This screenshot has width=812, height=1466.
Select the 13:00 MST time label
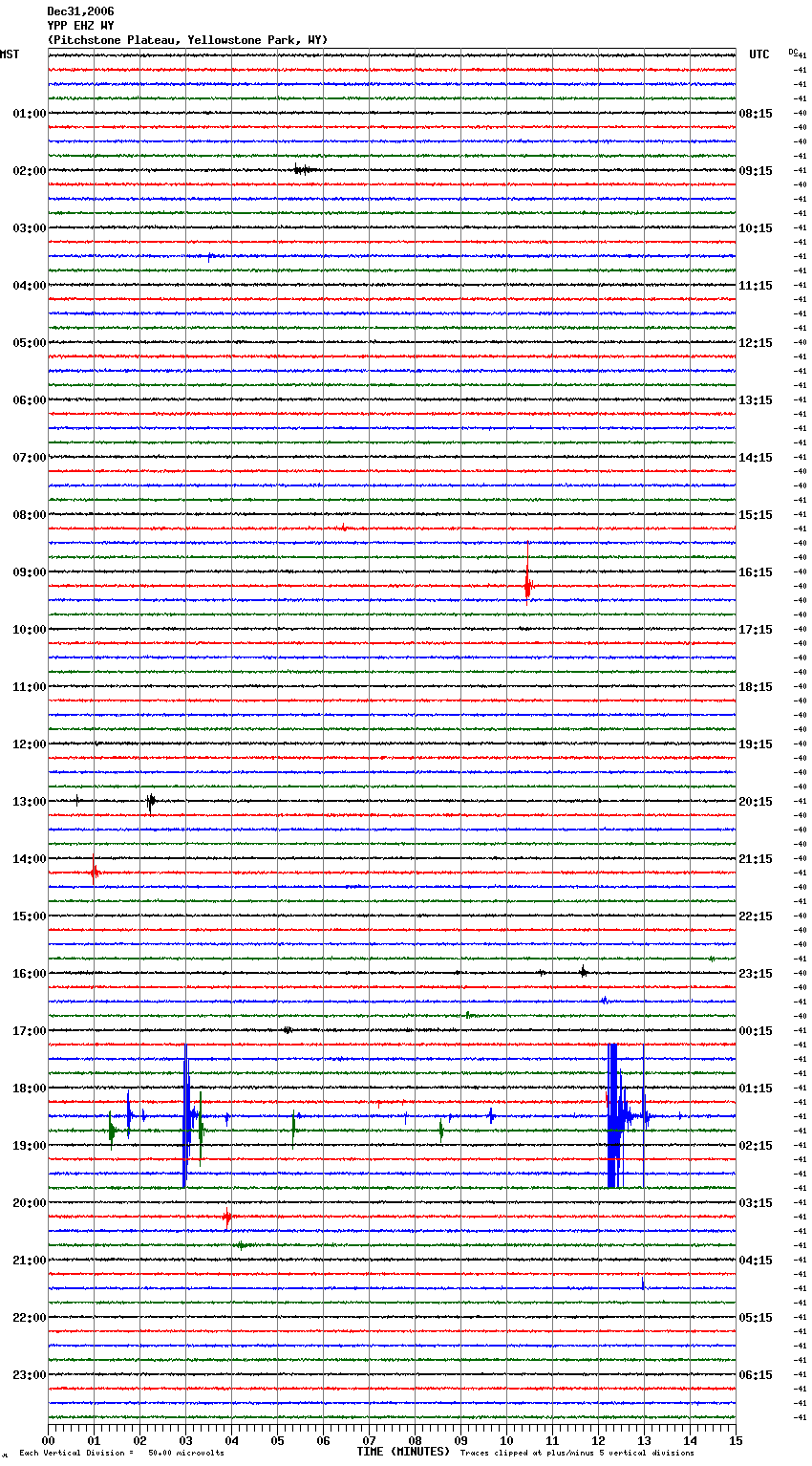point(29,802)
